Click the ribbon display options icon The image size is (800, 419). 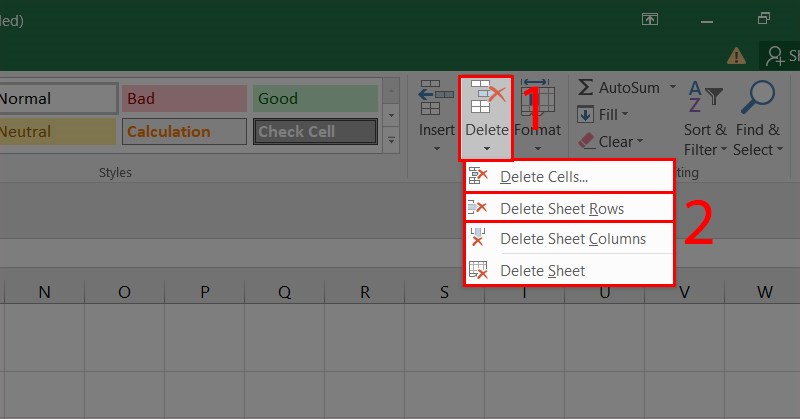pyautogui.click(x=650, y=19)
